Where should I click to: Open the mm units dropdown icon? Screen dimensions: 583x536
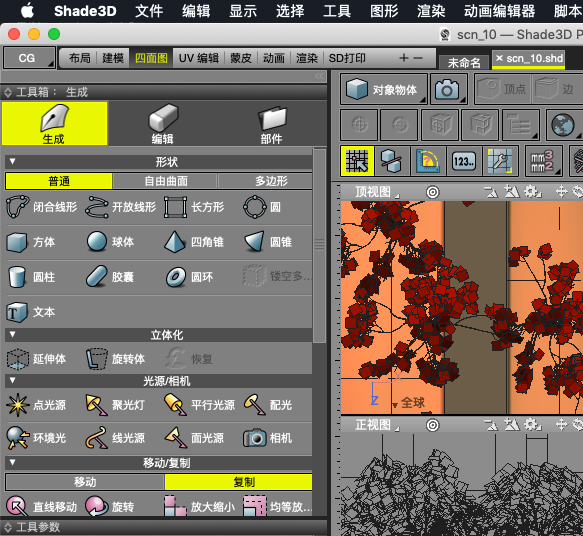(x=543, y=161)
